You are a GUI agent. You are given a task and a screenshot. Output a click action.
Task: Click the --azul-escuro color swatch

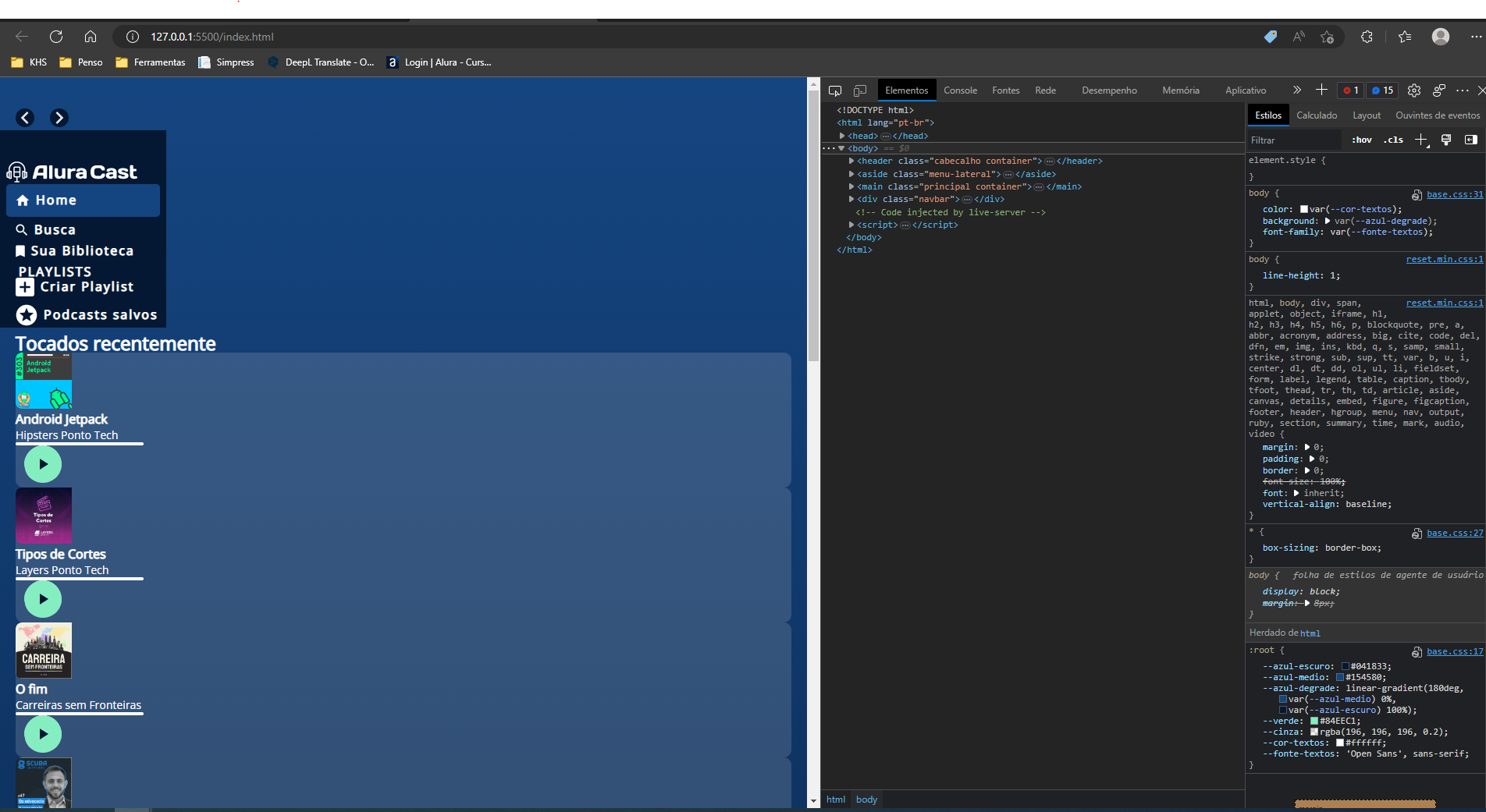pyautogui.click(x=1346, y=666)
